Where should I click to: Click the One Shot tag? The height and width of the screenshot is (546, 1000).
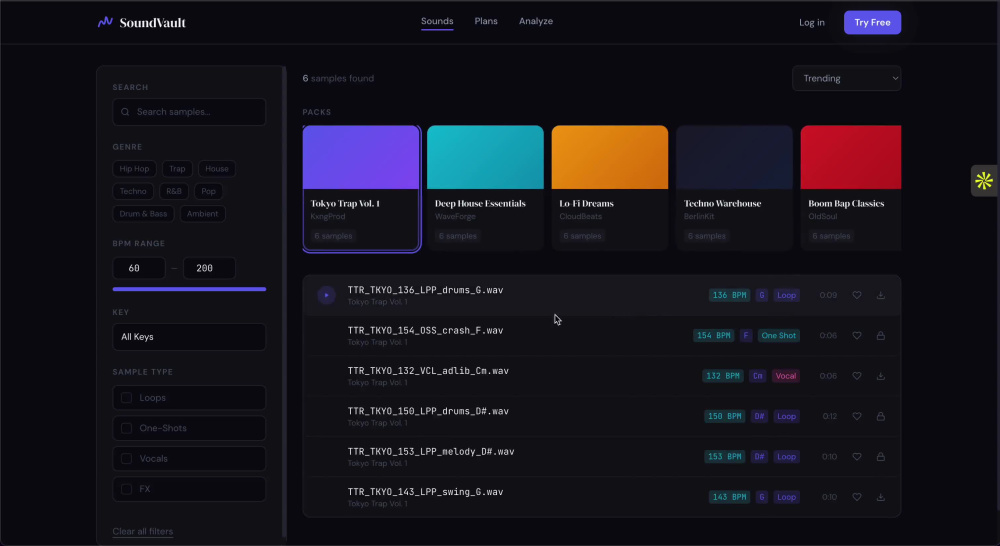(x=779, y=336)
